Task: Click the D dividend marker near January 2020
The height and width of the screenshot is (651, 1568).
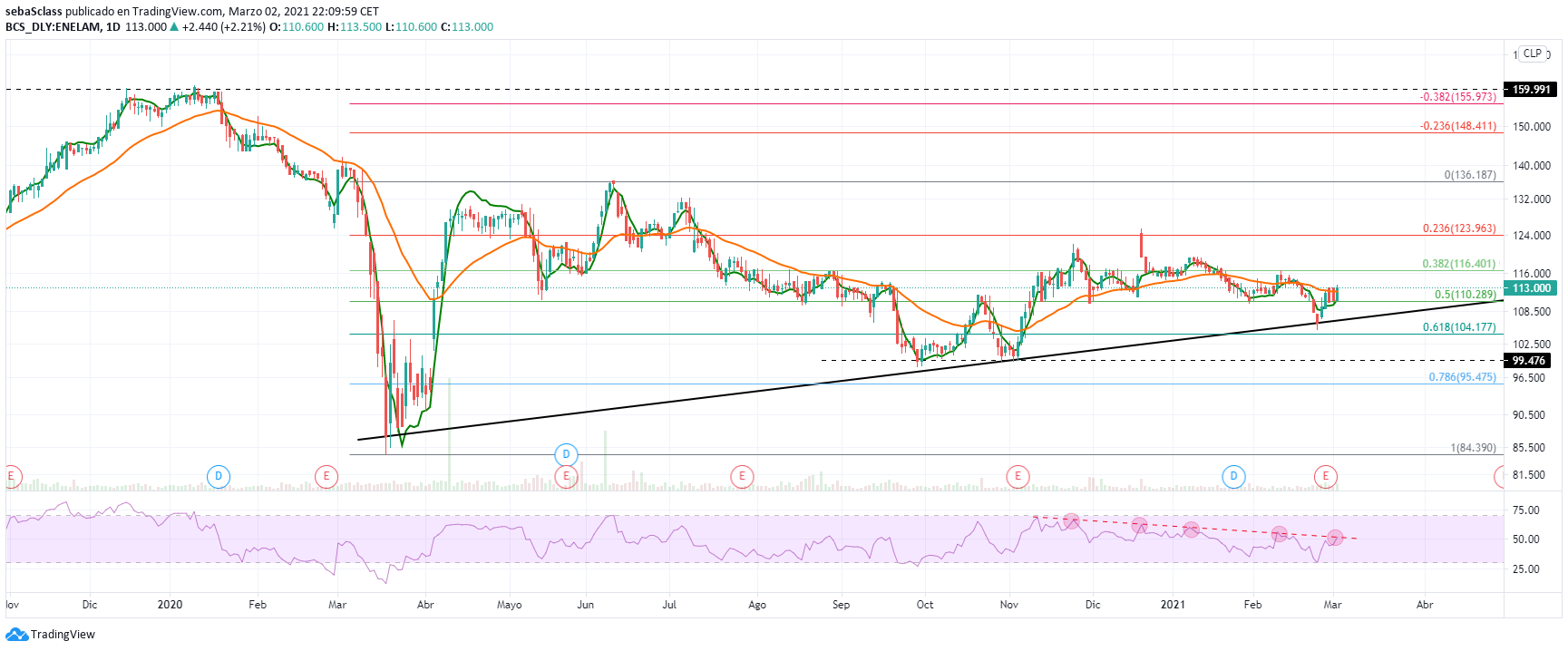Action: click(x=219, y=476)
